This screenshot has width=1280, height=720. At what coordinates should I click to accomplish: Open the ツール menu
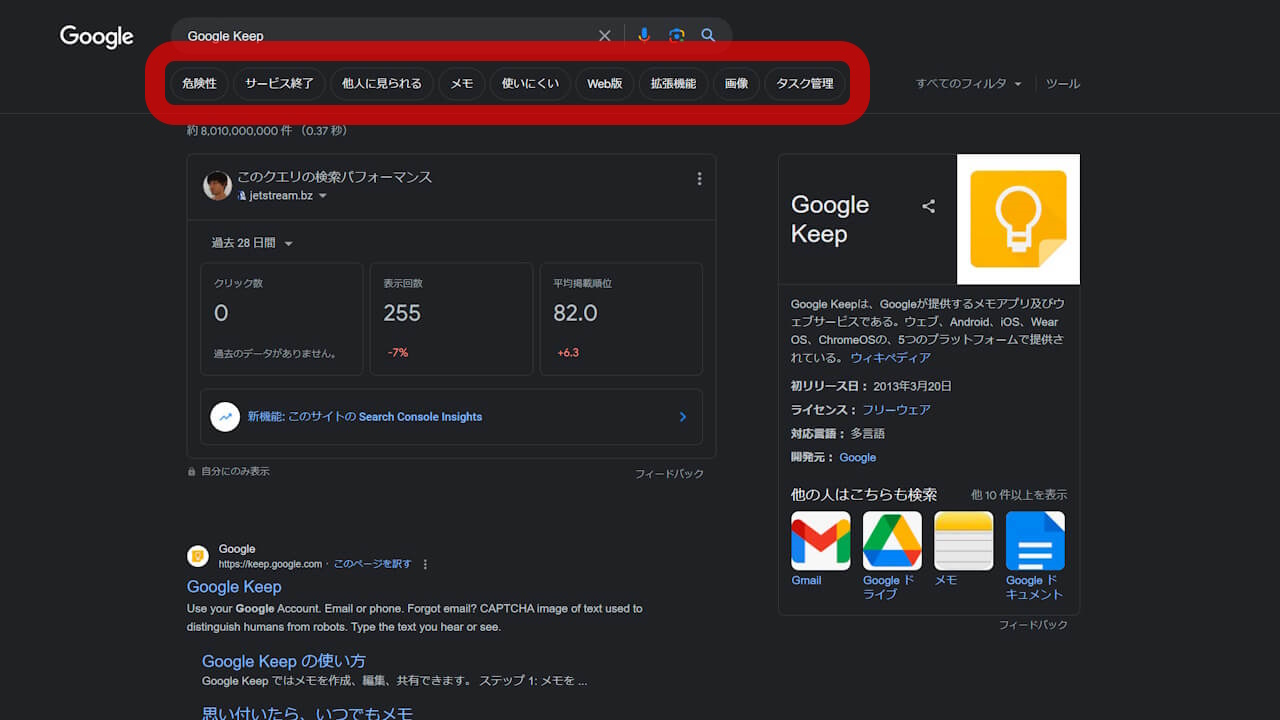pos(1062,84)
